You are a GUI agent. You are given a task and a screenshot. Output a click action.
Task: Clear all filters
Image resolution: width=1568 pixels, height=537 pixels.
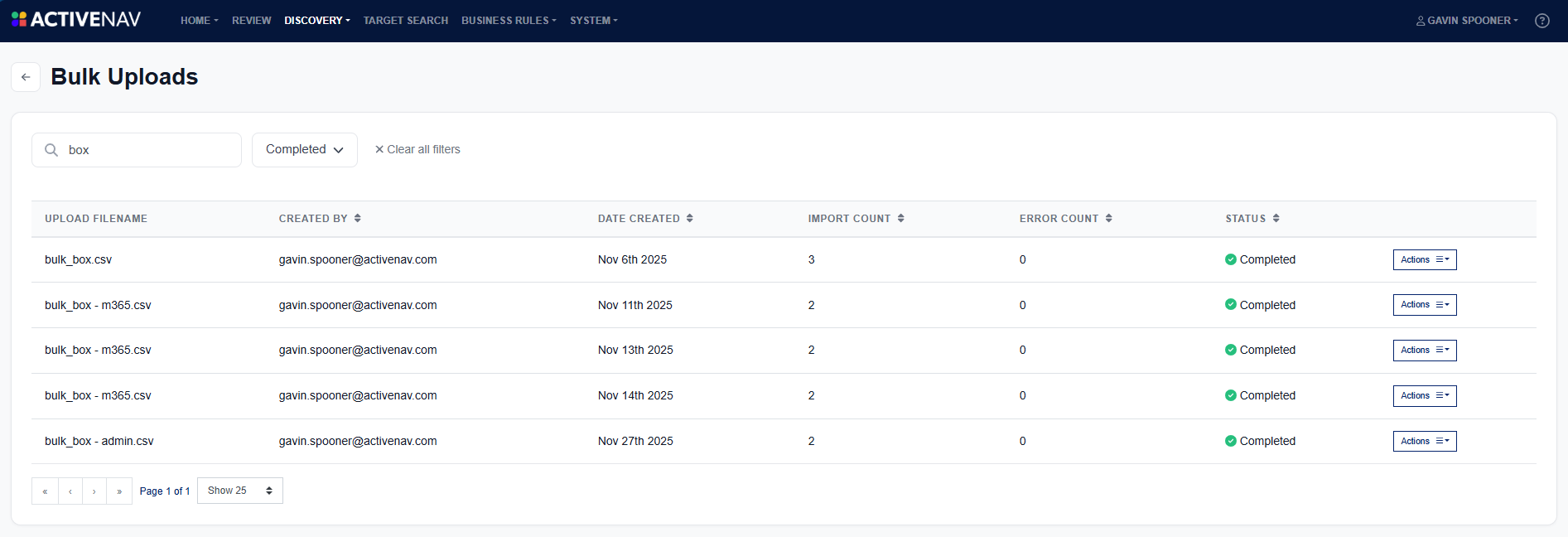(x=417, y=149)
